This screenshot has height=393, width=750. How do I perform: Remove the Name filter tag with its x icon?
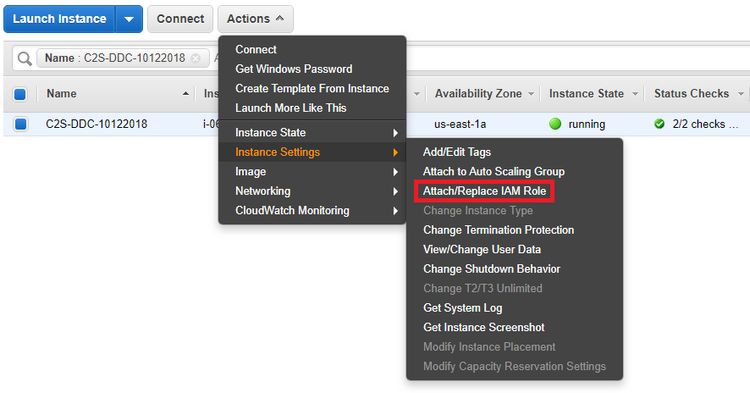point(196,58)
